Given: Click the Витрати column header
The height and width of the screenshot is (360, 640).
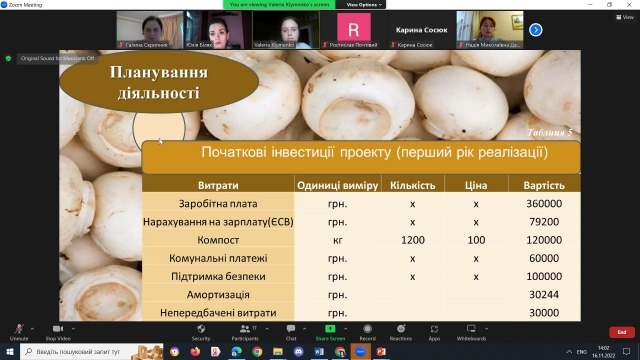Looking at the screenshot, I should coord(218,185).
